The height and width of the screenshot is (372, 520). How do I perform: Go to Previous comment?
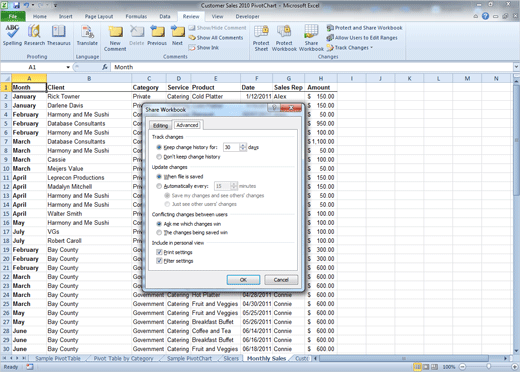point(157,35)
